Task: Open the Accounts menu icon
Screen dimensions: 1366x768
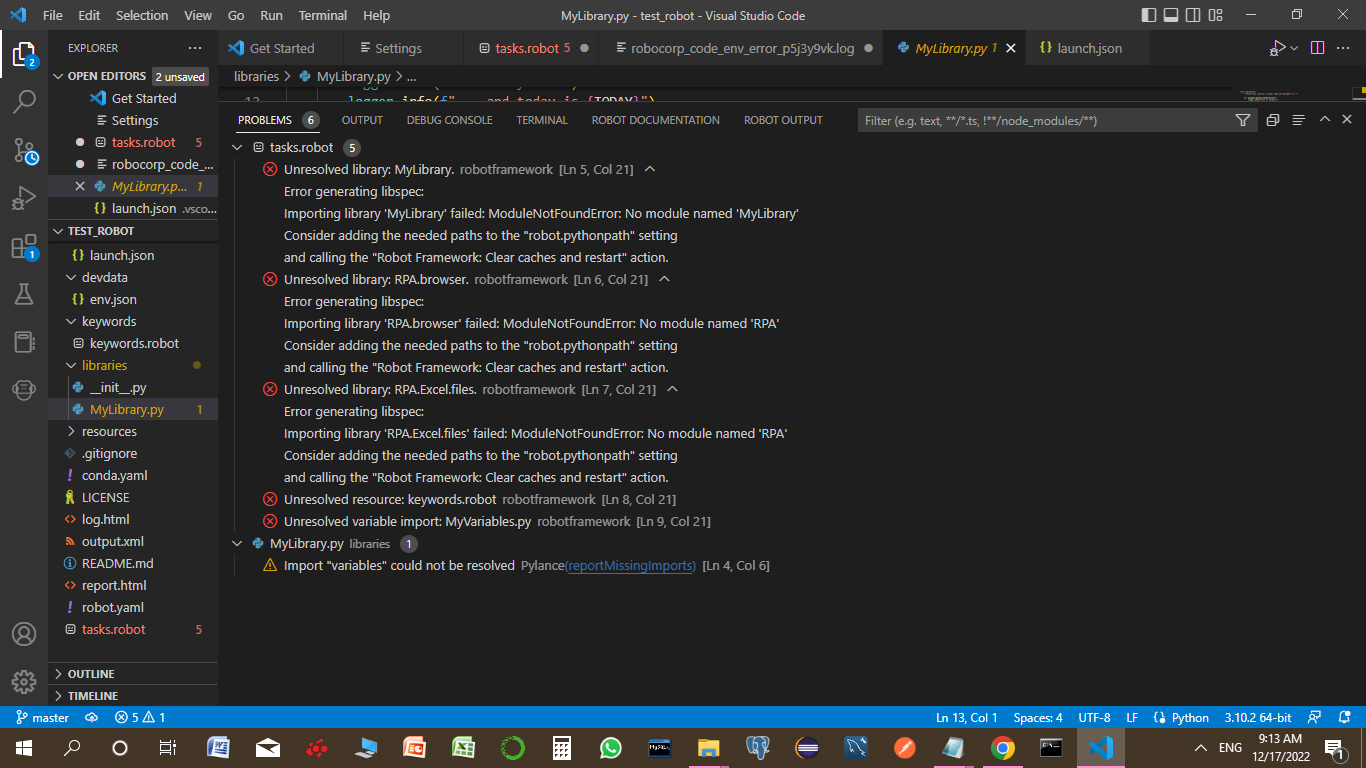Action: point(24,634)
